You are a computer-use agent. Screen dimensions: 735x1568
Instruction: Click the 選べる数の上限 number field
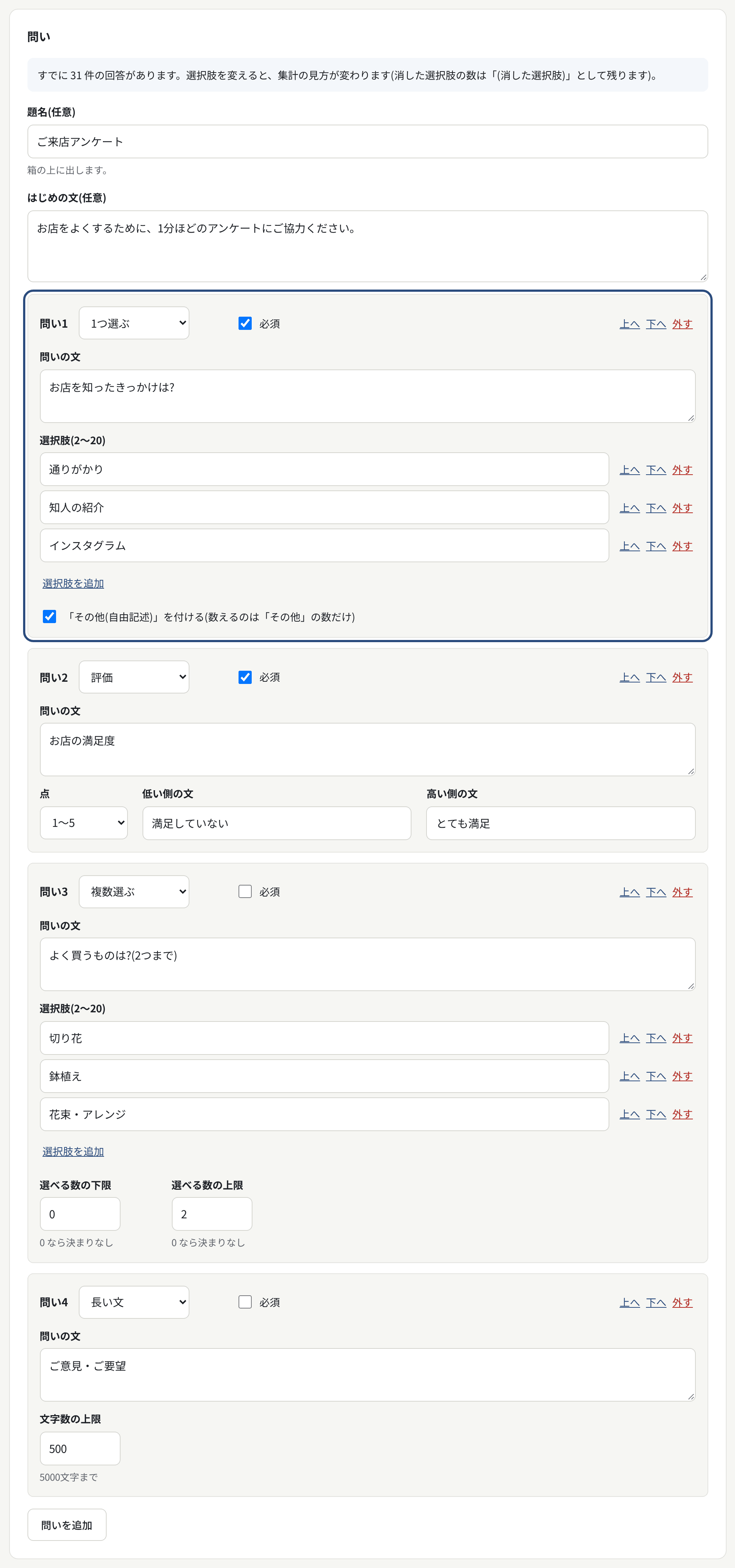(212, 1214)
